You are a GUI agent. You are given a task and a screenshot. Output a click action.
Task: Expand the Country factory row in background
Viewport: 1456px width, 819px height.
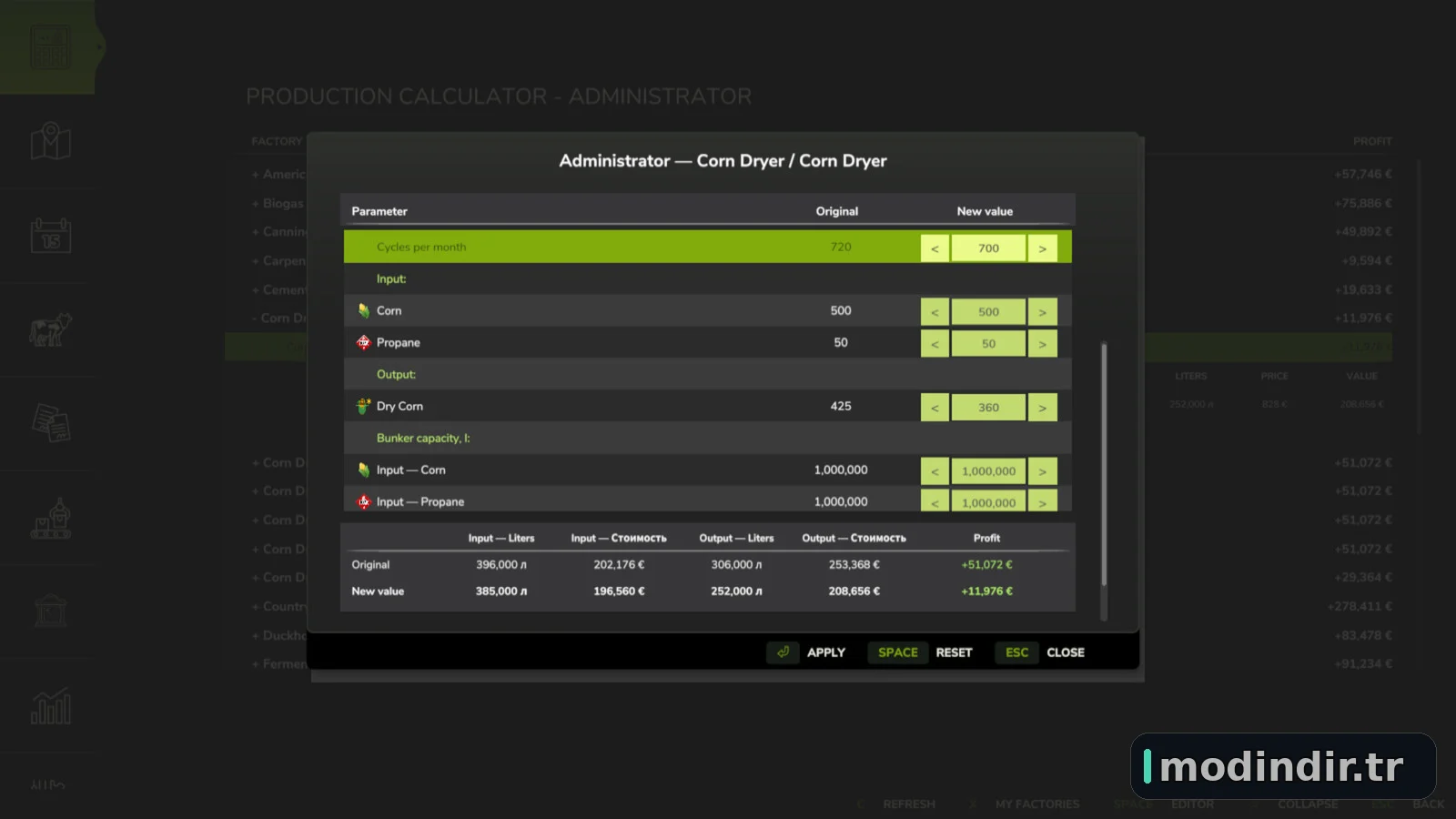[278, 606]
